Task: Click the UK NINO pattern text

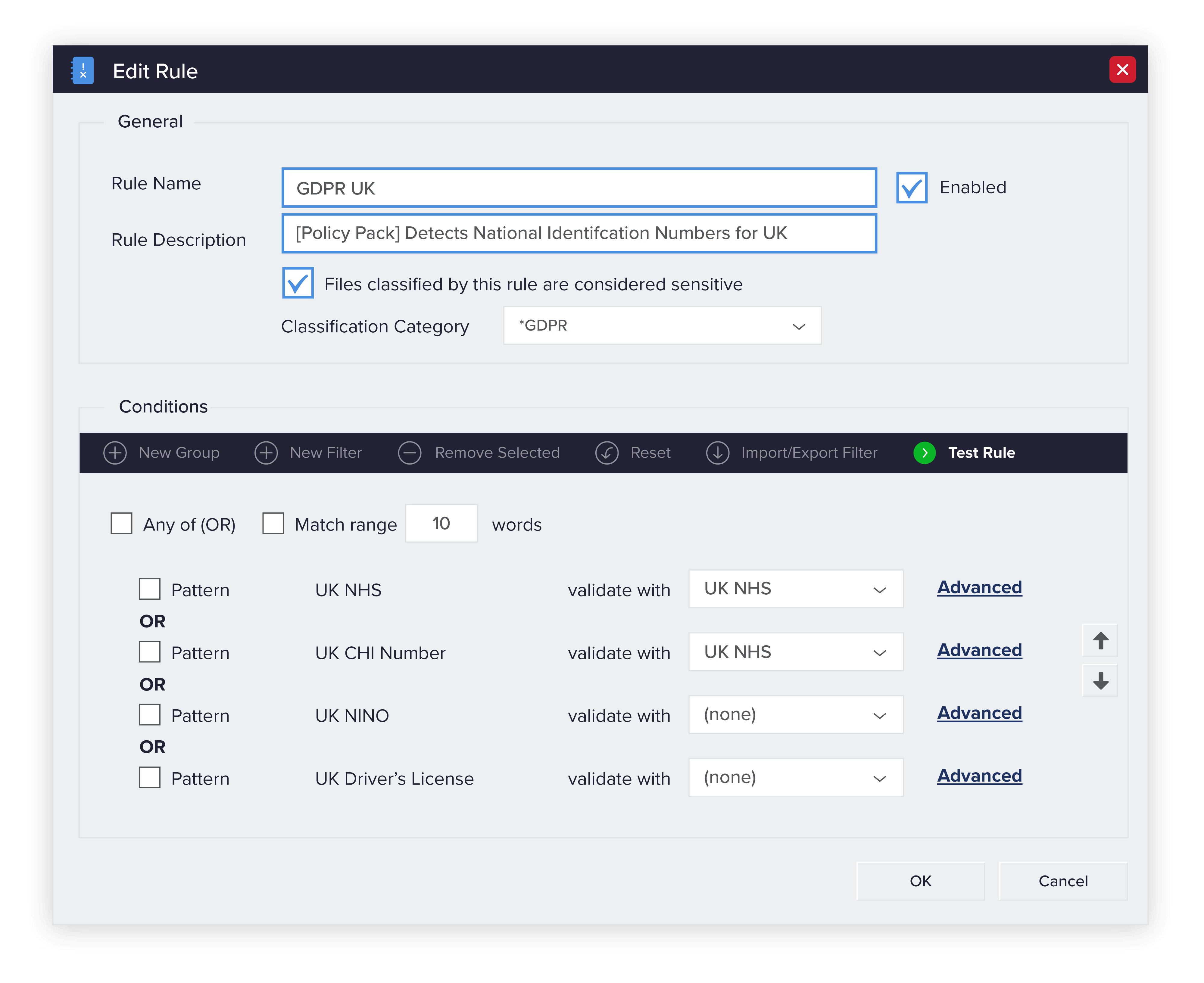Action: tap(352, 716)
